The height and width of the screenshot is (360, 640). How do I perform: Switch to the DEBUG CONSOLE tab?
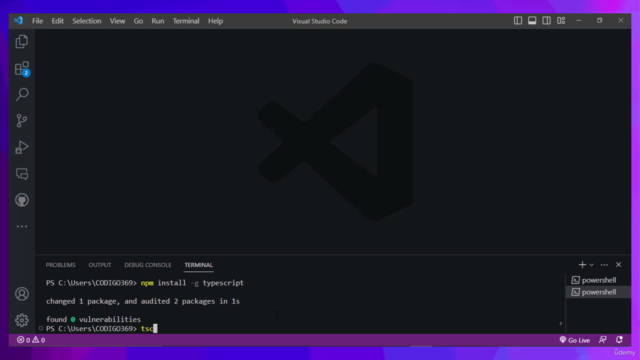(x=148, y=265)
